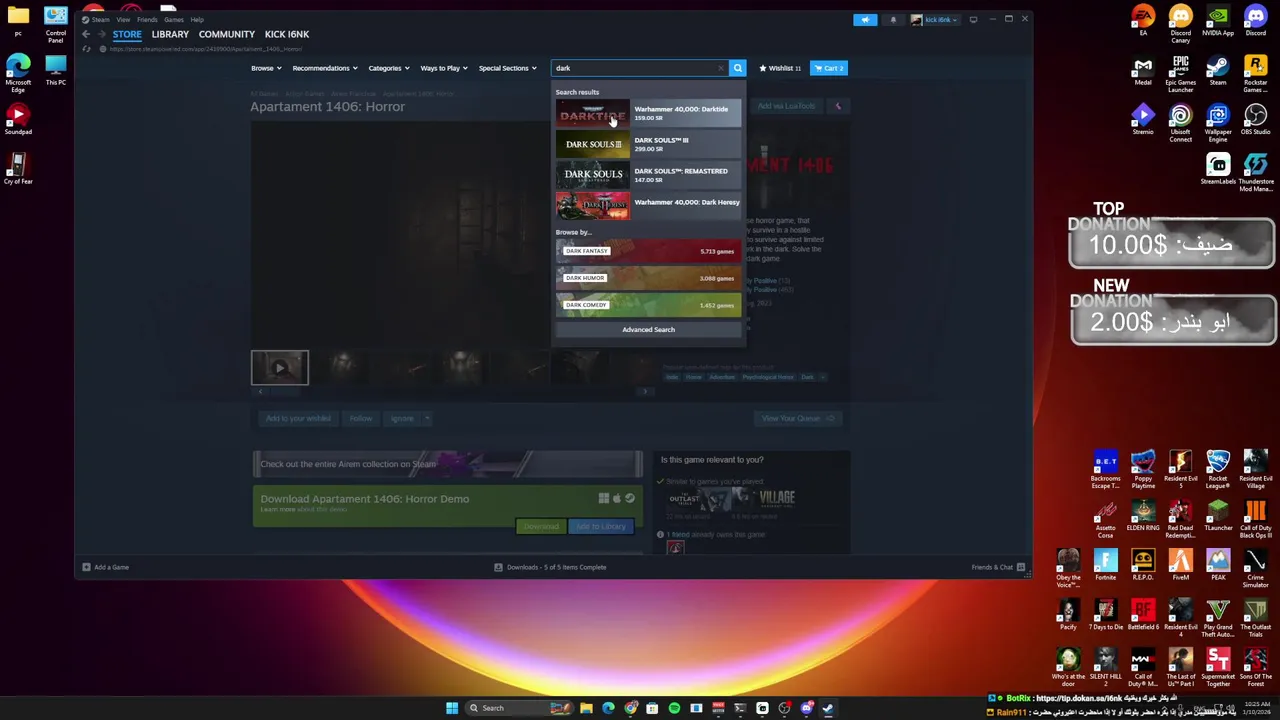Select DARK SOULS: REMASTERED search result
1280x720 pixels.
(x=649, y=175)
